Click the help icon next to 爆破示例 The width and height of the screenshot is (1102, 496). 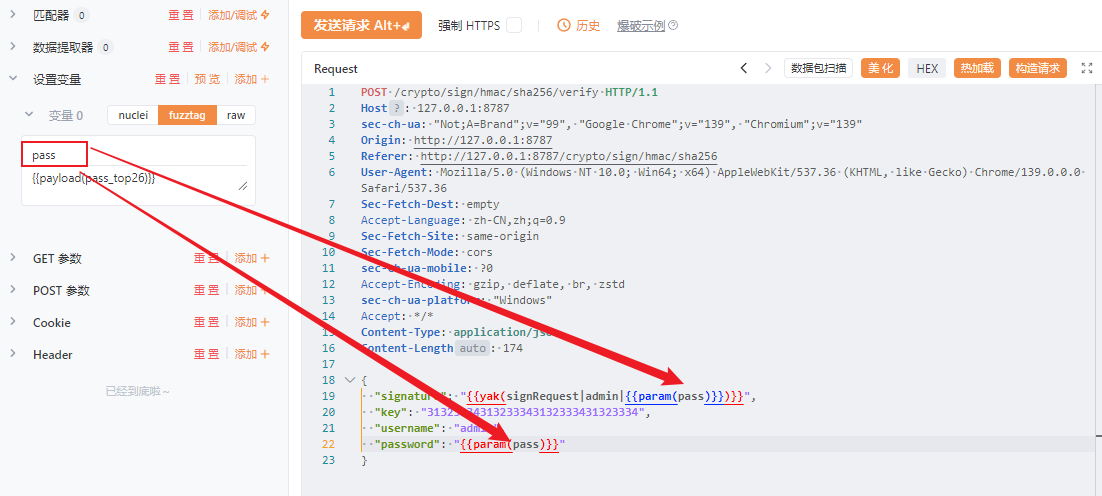point(673,25)
